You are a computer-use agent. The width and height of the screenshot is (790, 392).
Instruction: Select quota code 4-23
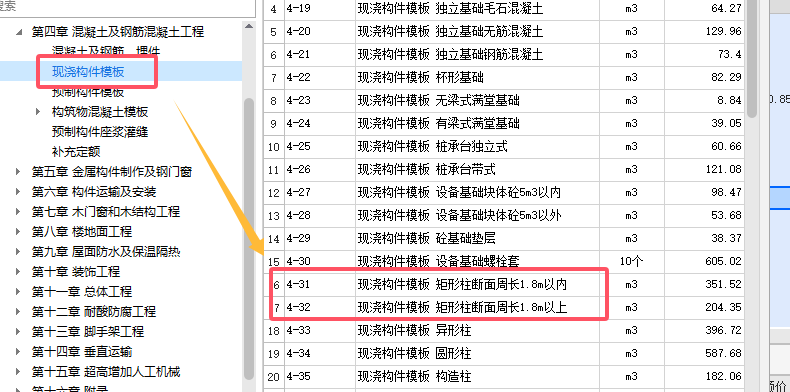click(x=319, y=101)
